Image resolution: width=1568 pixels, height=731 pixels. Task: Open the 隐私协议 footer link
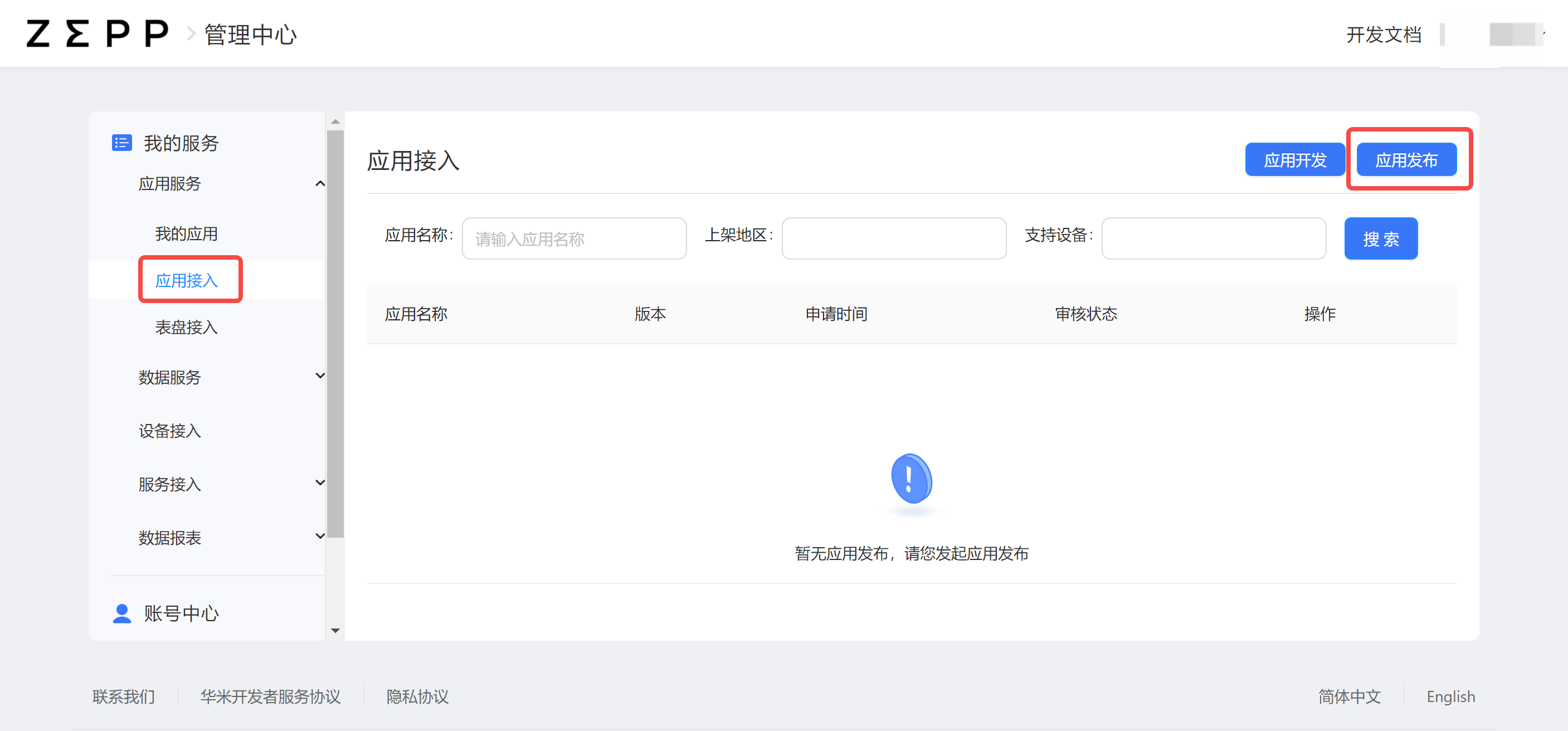pyautogui.click(x=417, y=696)
